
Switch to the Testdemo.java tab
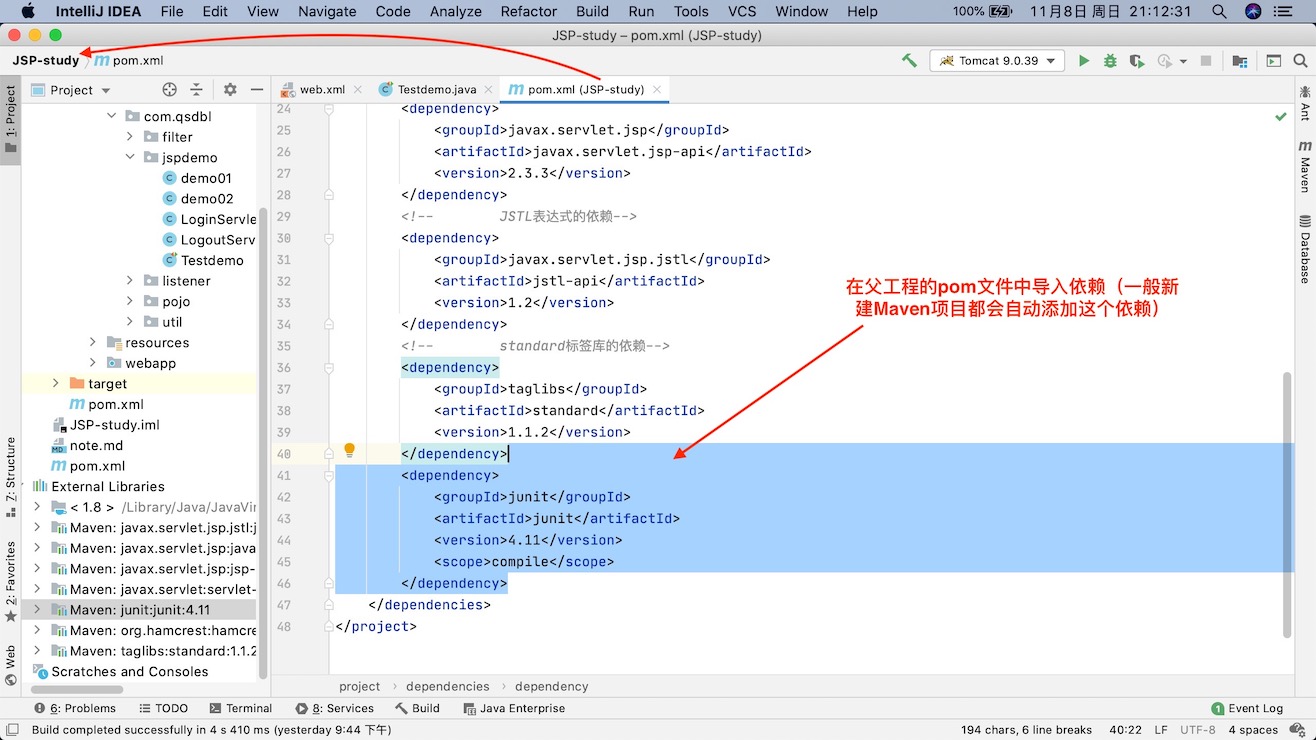click(436, 89)
